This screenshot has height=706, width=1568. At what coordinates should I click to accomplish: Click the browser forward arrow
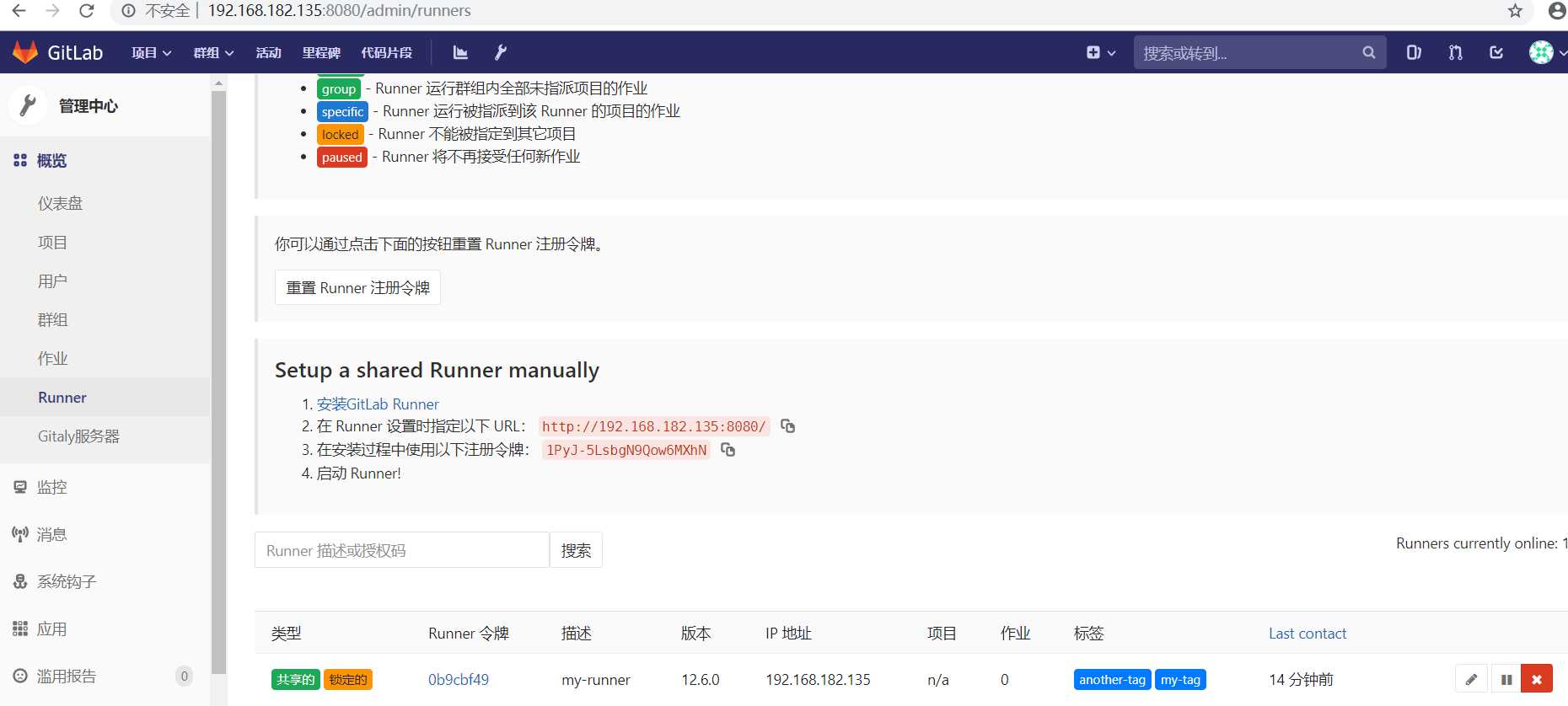[x=52, y=11]
